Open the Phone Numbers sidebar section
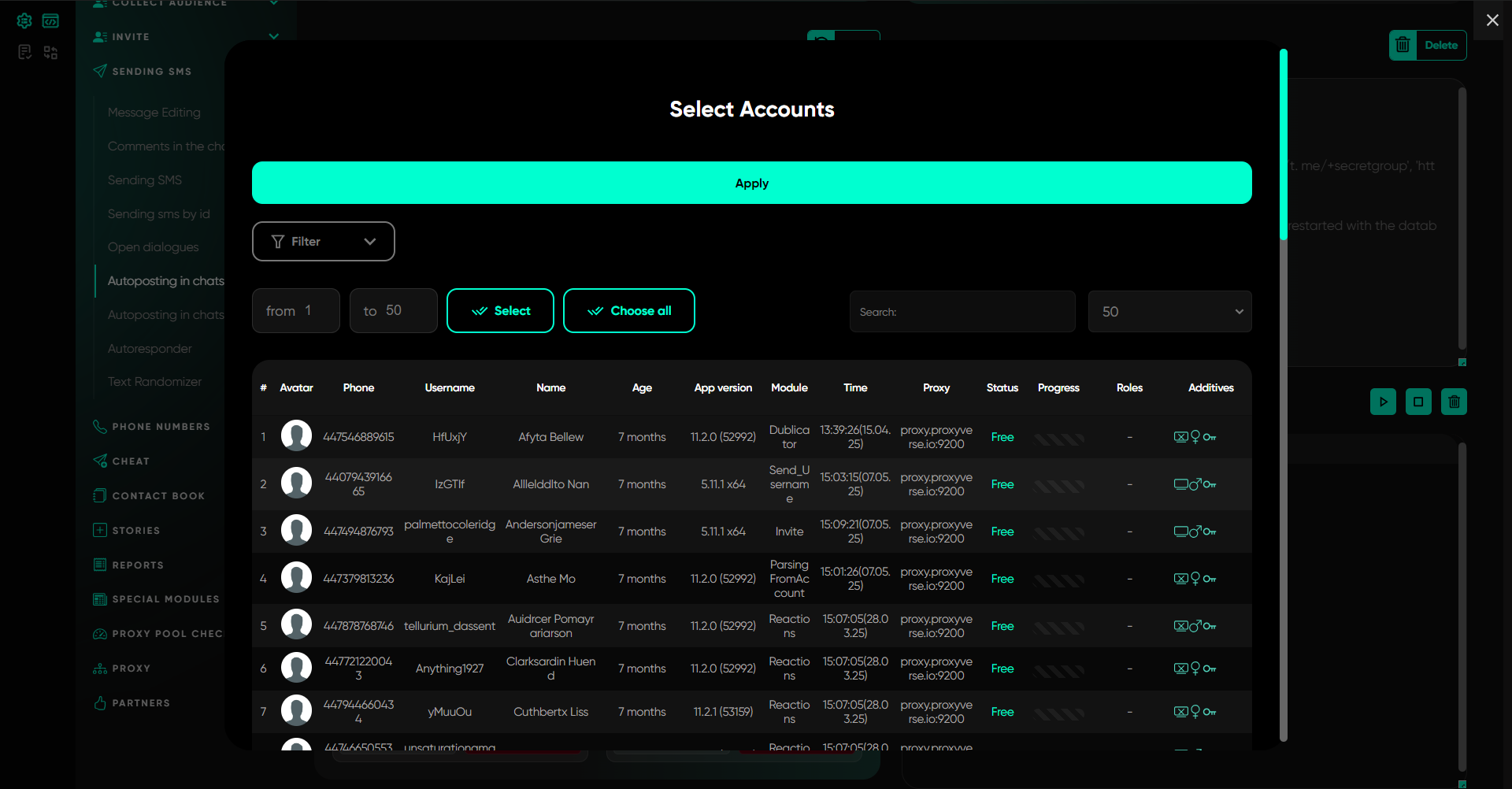1512x789 pixels. click(161, 427)
